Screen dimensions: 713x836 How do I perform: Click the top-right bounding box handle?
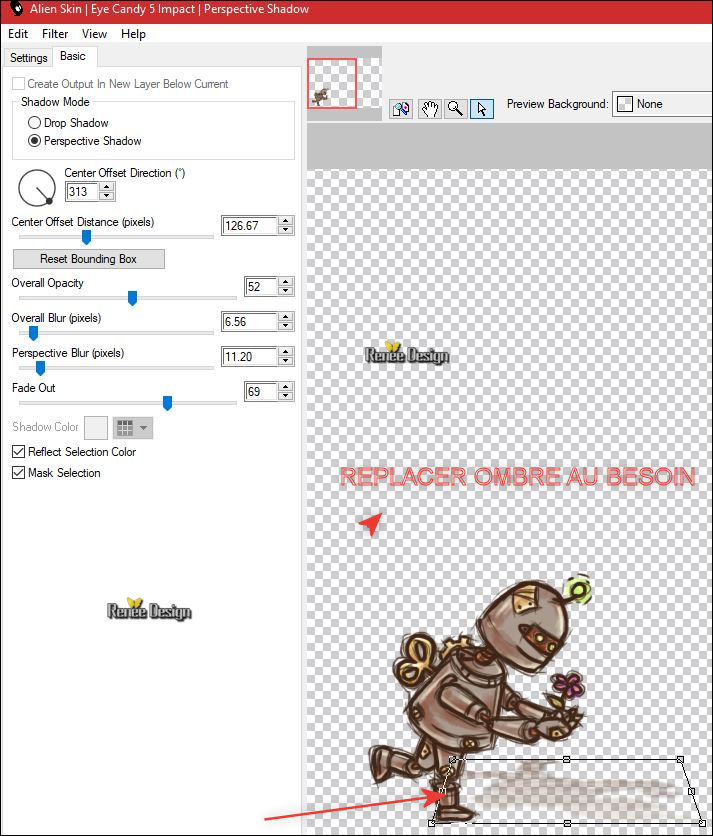pos(680,759)
